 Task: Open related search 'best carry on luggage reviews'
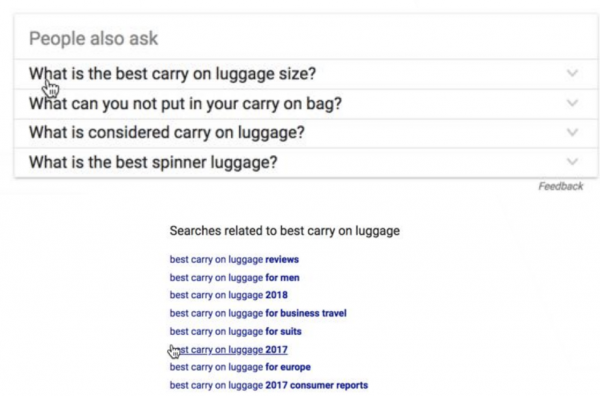pos(234,259)
